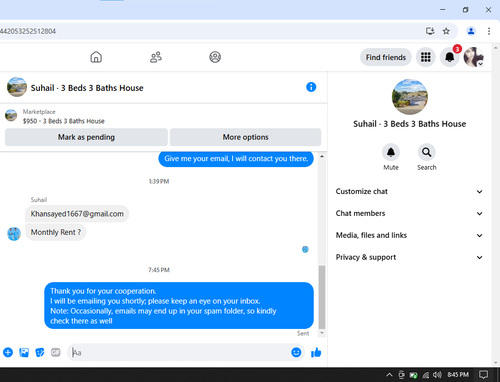The width and height of the screenshot is (500, 382).
Task: Expand Chat members section
Action: pos(409,213)
